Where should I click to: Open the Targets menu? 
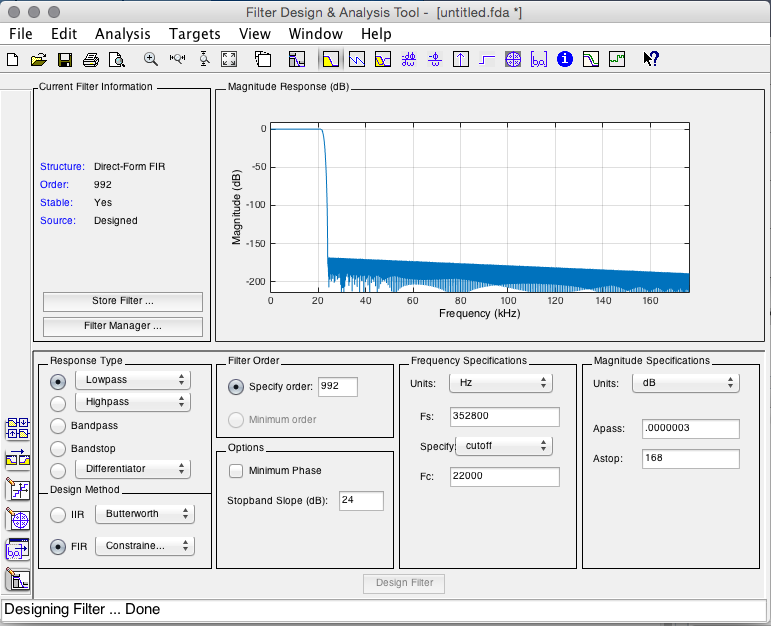195,34
